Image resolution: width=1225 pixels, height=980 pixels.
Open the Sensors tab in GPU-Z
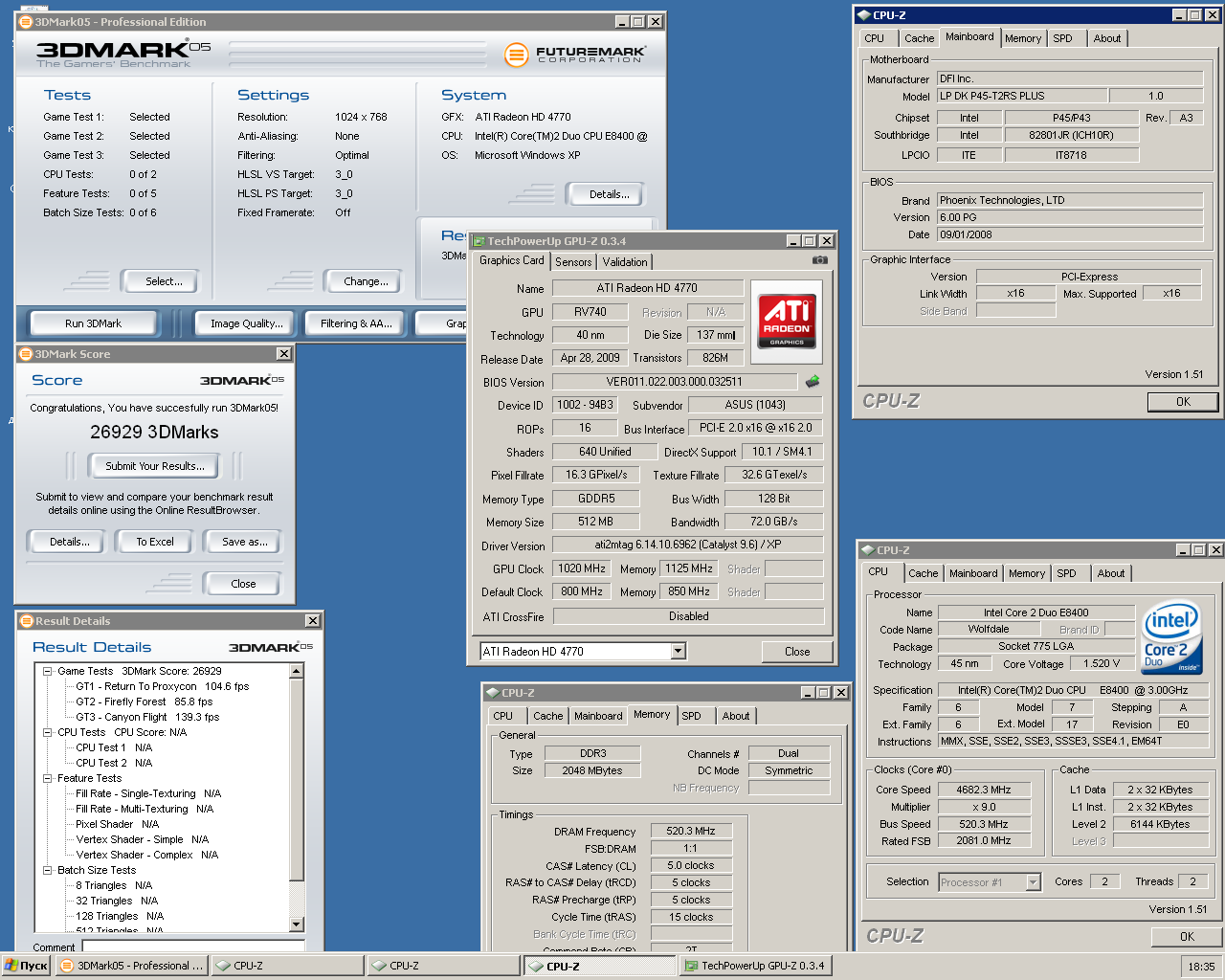pos(573,262)
